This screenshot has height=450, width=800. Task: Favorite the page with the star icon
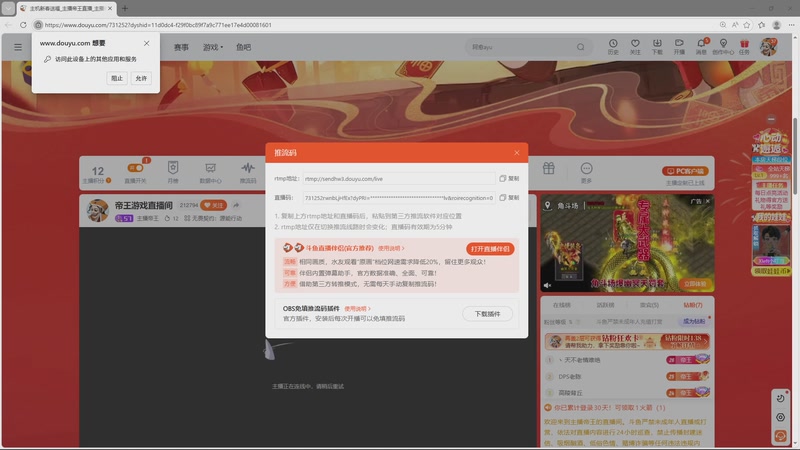pos(747,24)
